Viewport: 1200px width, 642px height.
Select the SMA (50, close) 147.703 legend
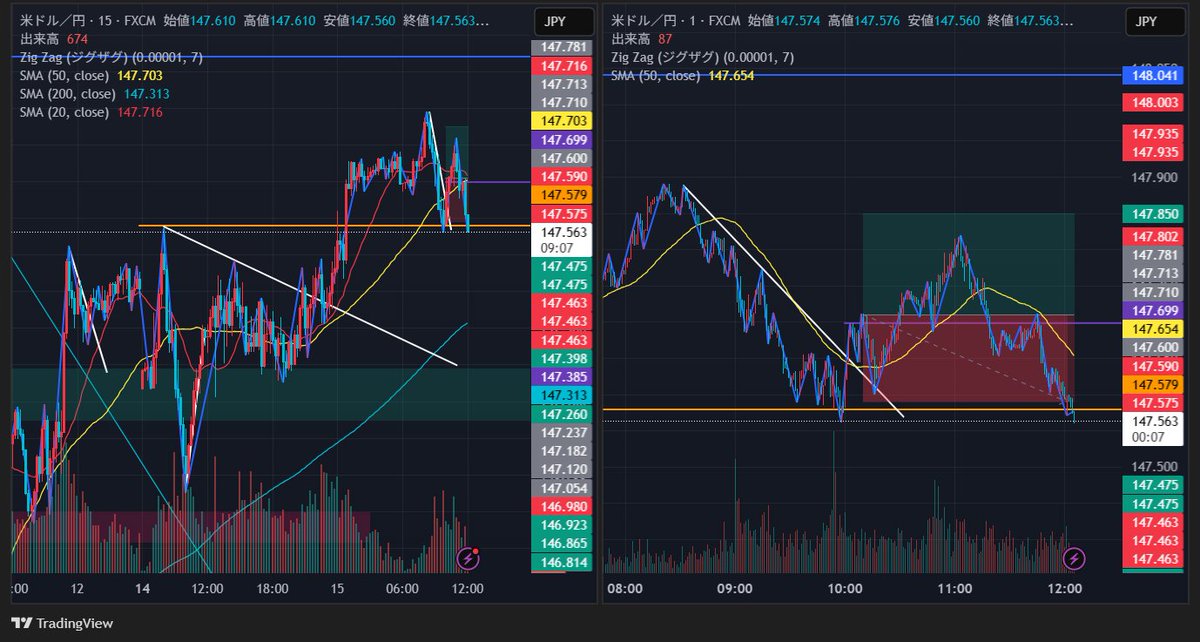click(x=91, y=75)
